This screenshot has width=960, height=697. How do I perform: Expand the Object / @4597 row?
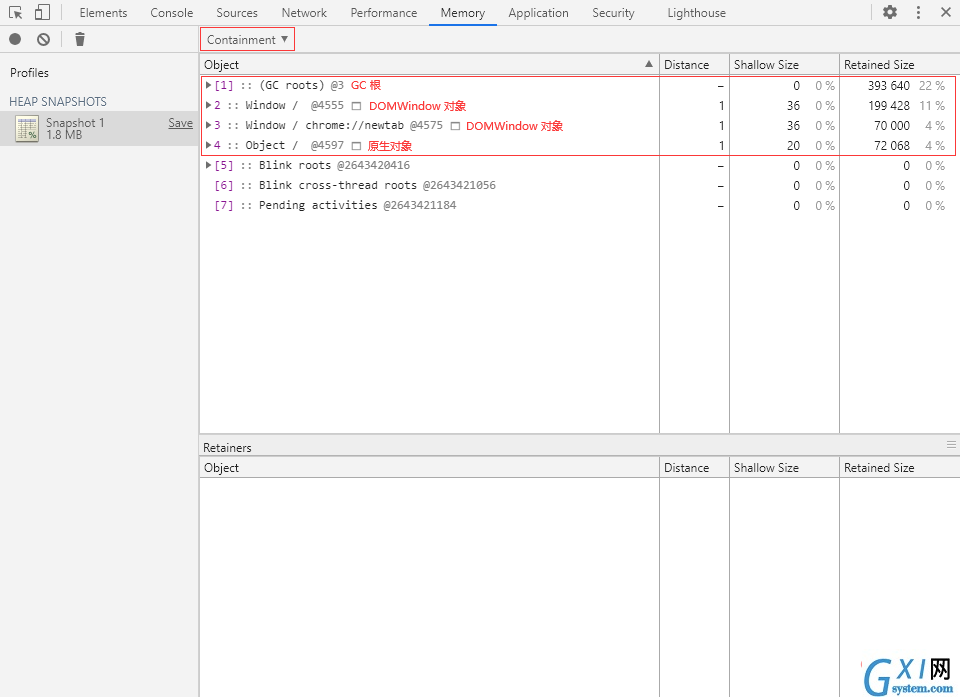tap(208, 145)
